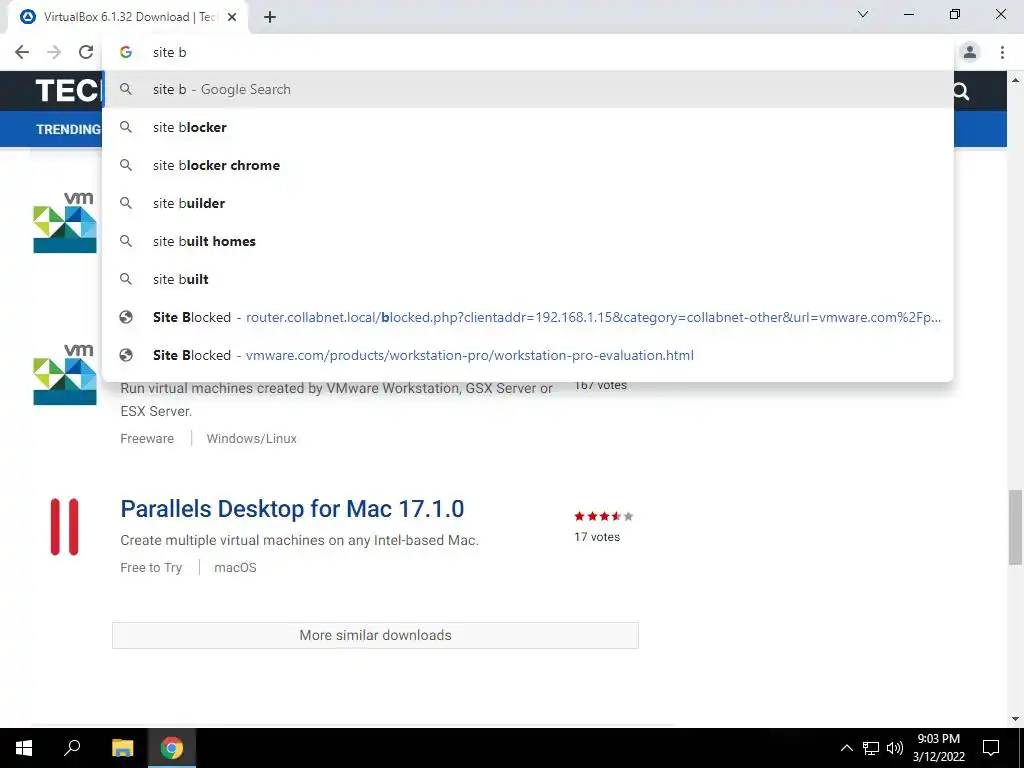The width and height of the screenshot is (1024, 768).
Task: Open the Chrome three-dot menu
Action: 1002,52
